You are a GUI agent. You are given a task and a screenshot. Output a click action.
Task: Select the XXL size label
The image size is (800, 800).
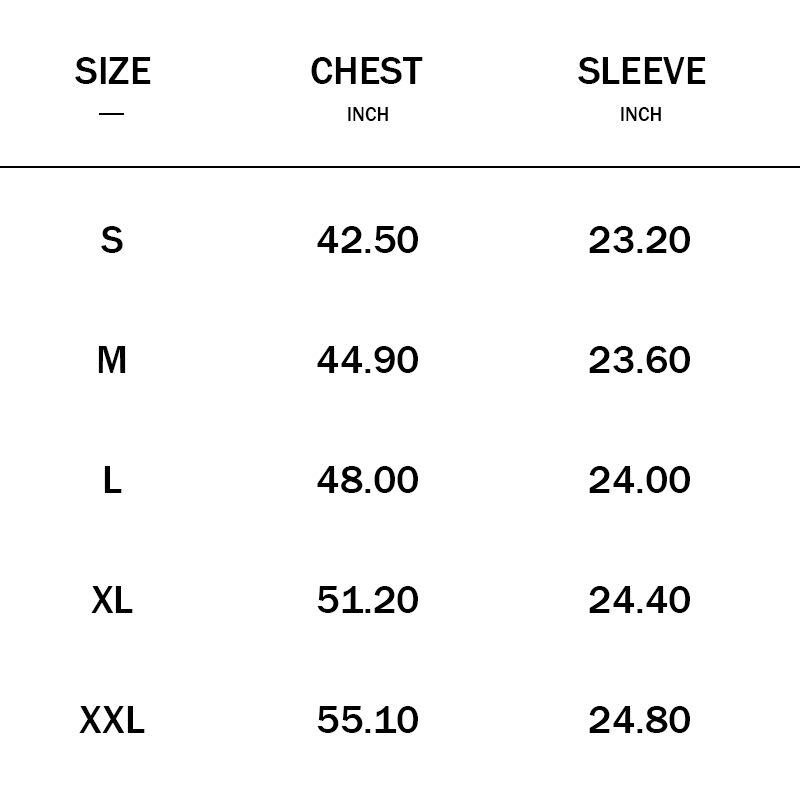tap(112, 720)
